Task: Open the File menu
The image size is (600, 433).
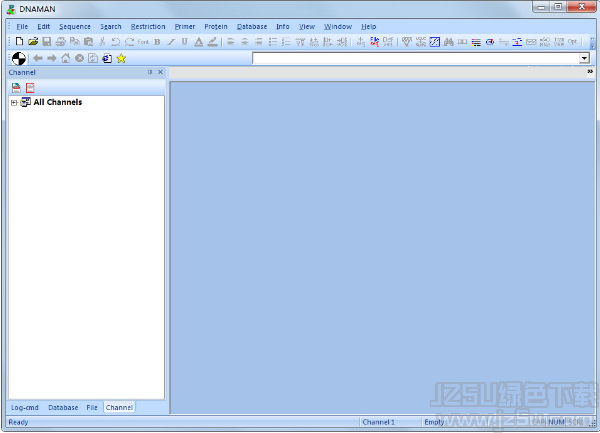Action: (x=22, y=26)
